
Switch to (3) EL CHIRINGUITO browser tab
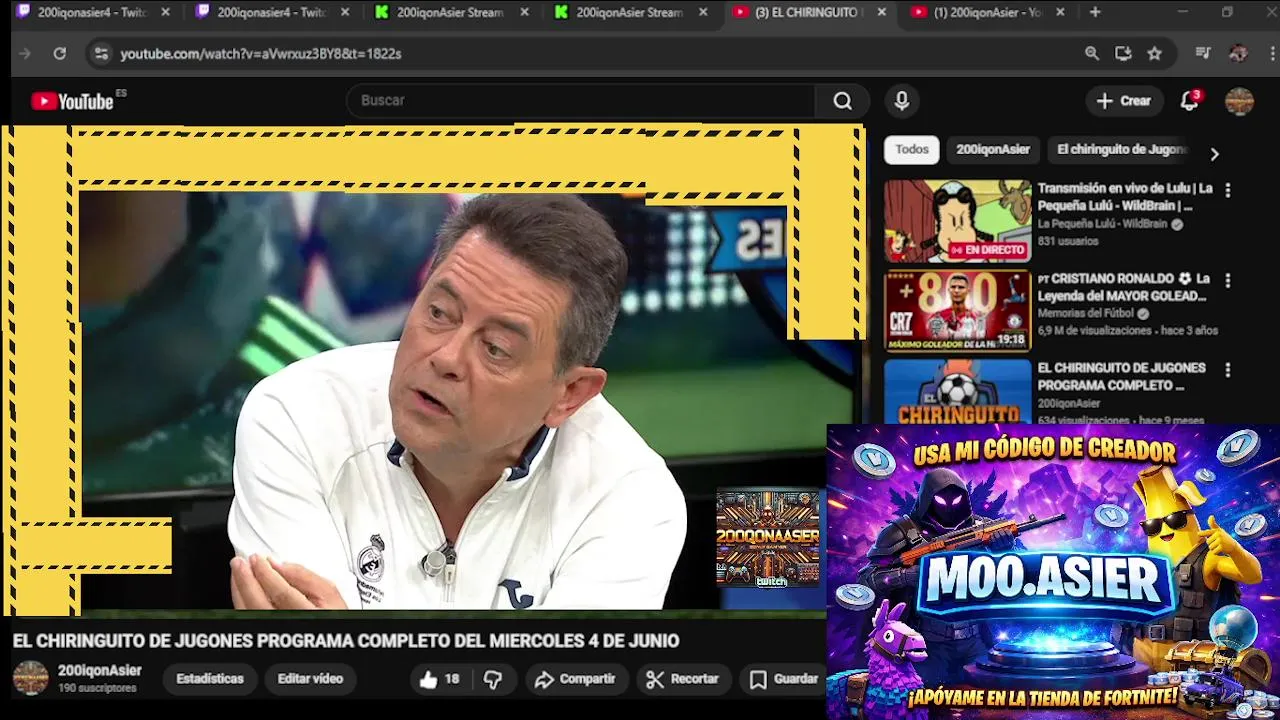point(808,12)
